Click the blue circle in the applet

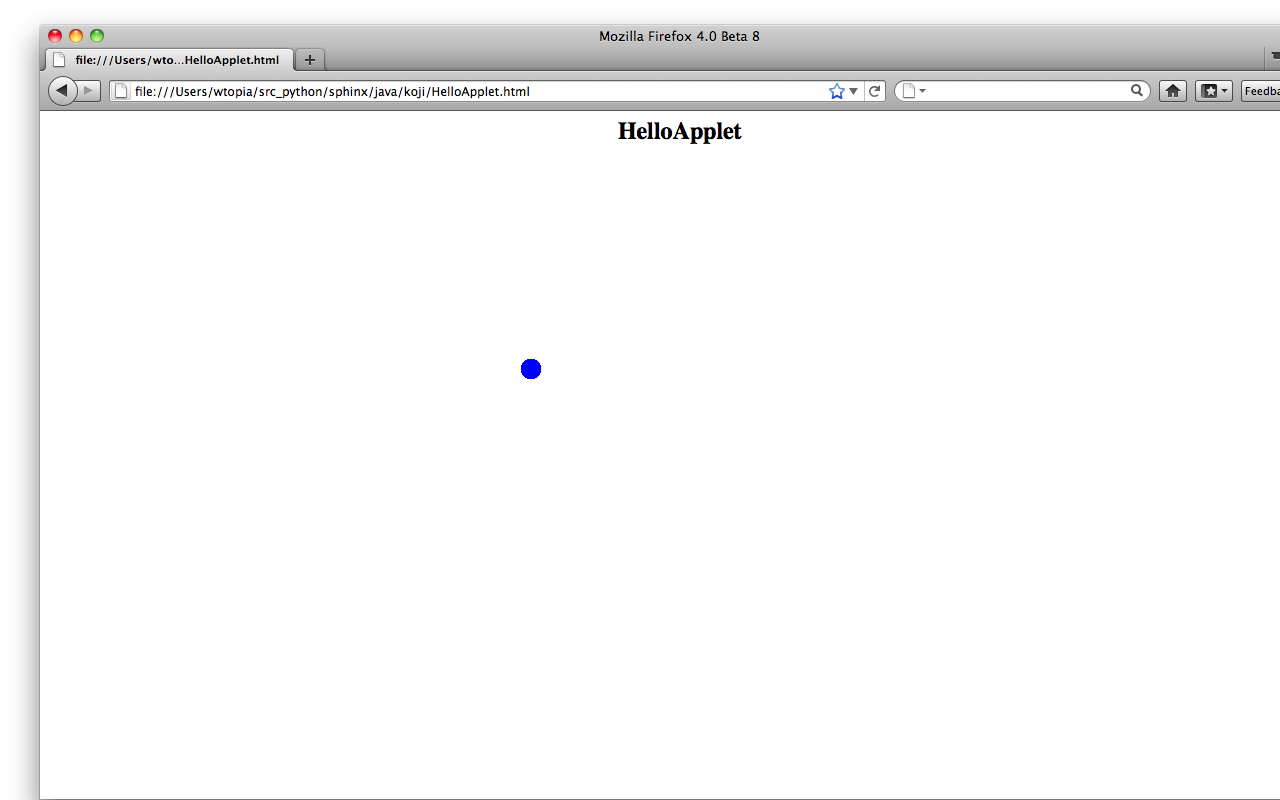531,369
